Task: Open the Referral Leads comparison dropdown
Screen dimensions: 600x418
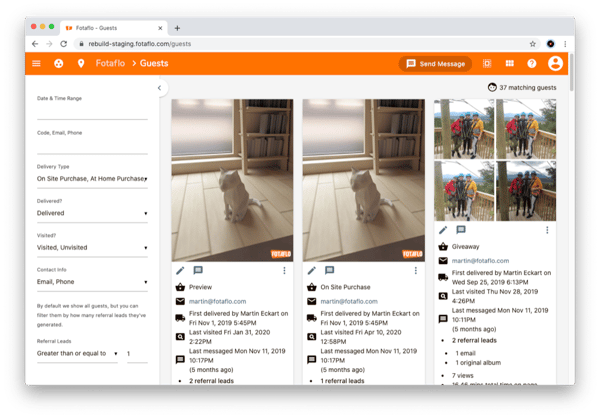Action: 77,354
